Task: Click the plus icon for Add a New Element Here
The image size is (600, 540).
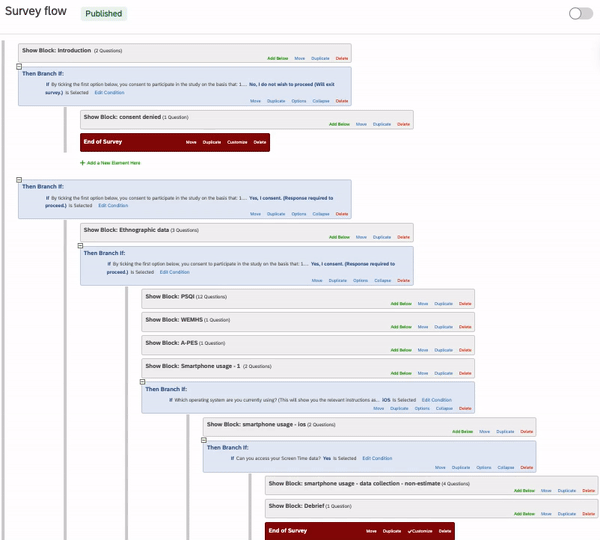Action: [84, 162]
